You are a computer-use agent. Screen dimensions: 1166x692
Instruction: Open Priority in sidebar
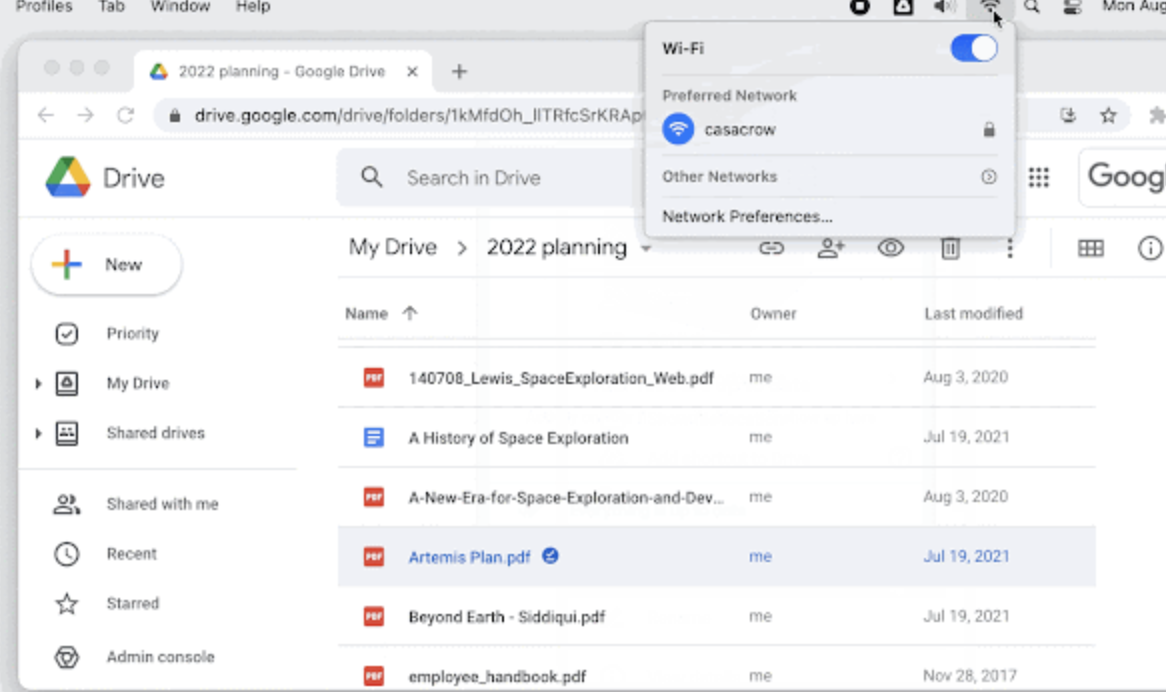tap(132, 334)
